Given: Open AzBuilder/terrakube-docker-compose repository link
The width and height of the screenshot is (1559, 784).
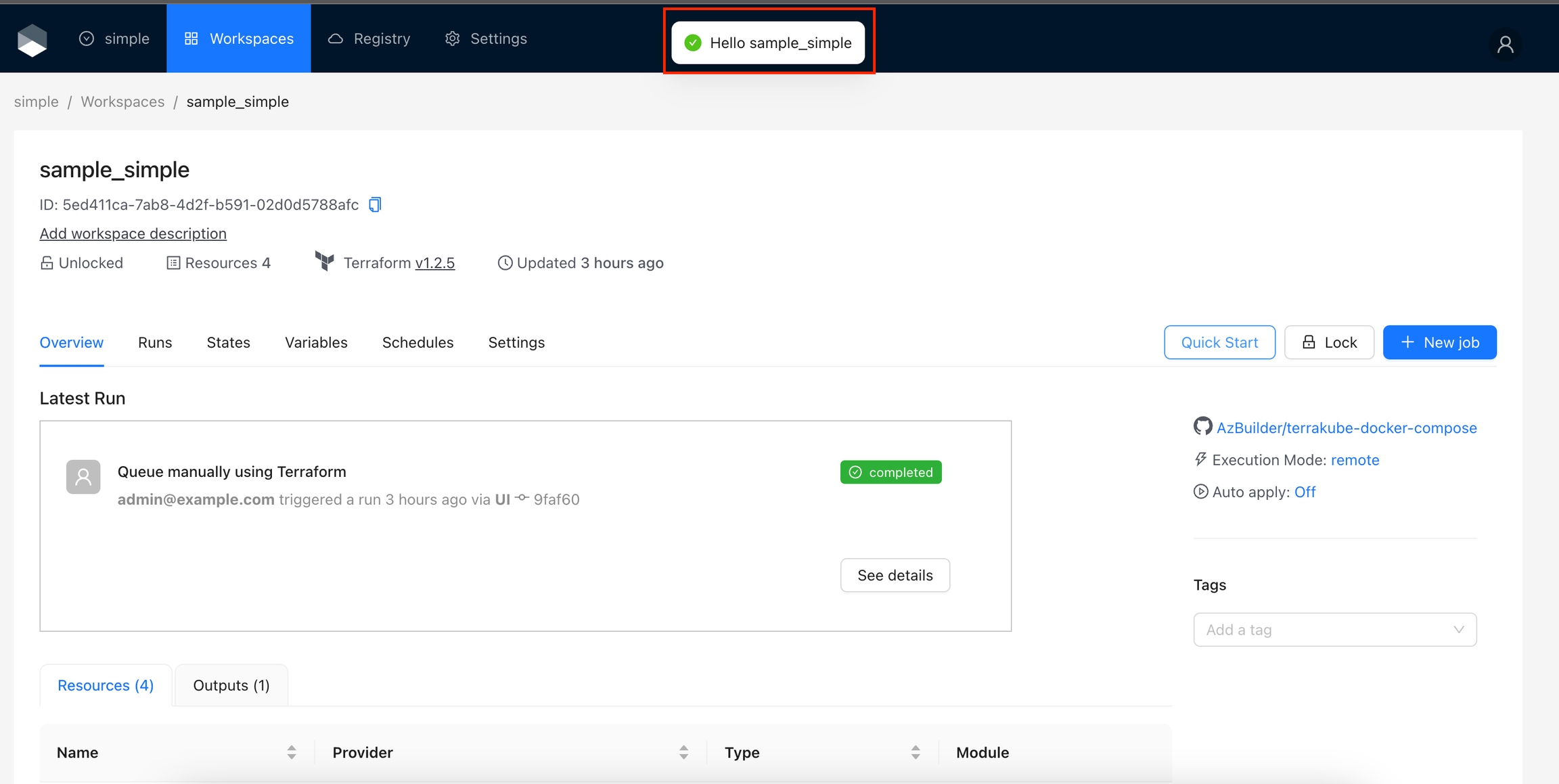Looking at the screenshot, I should [1346, 428].
